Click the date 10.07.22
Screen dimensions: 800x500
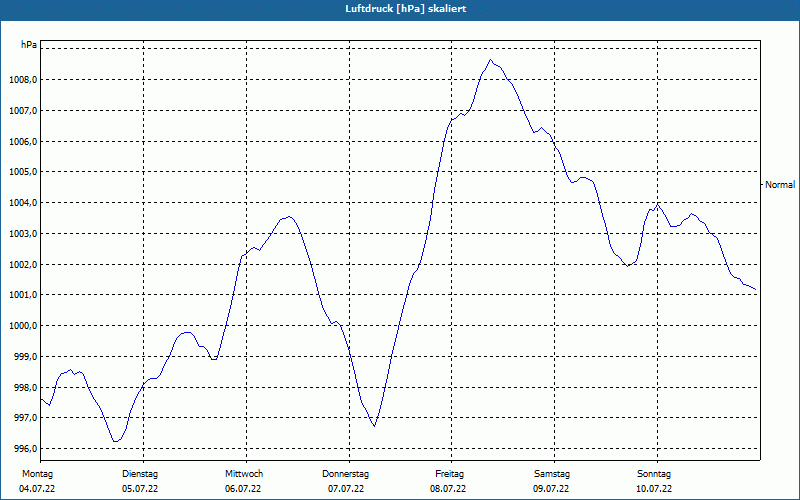tap(654, 489)
